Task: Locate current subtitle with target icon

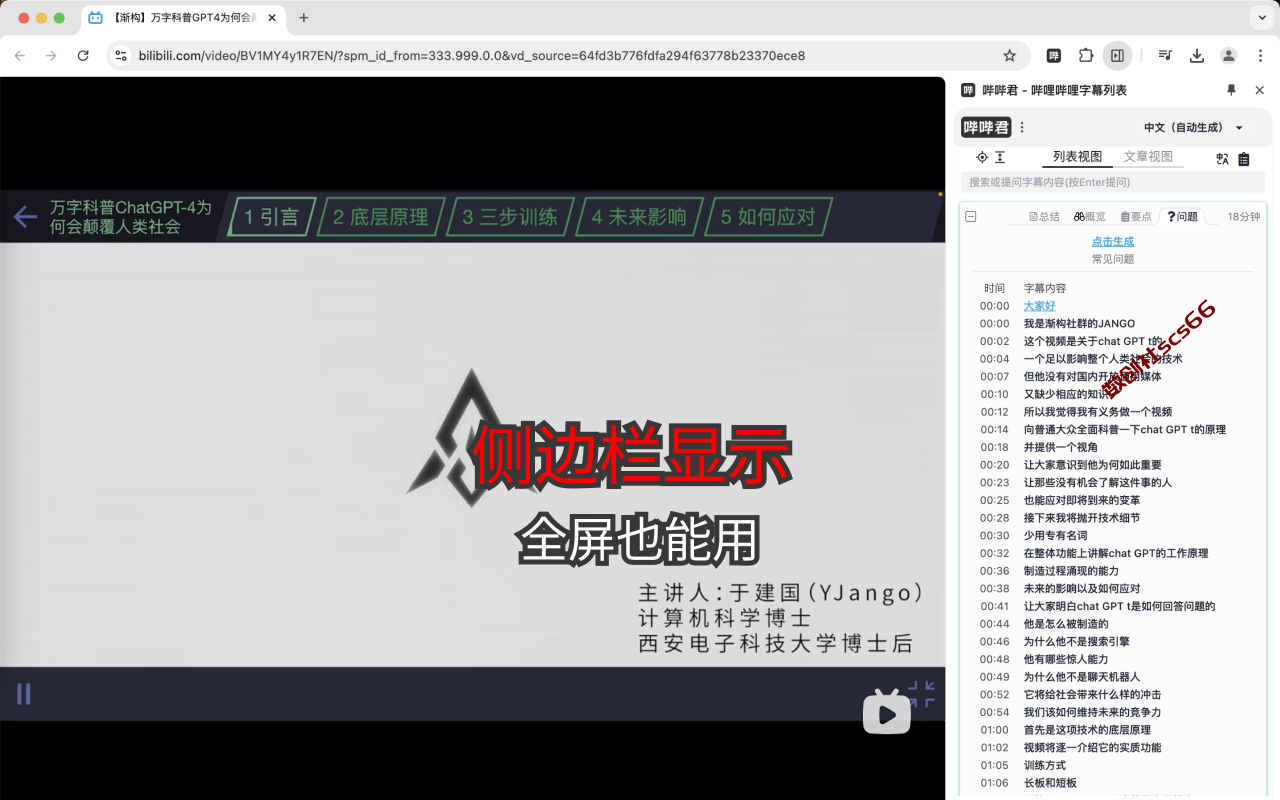Action: tap(982, 157)
